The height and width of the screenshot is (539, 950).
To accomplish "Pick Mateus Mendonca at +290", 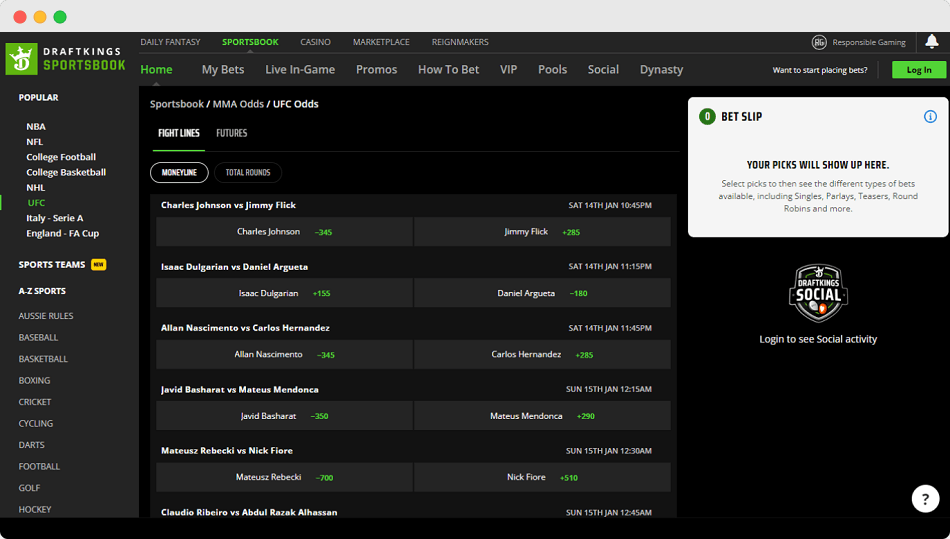I will point(542,416).
